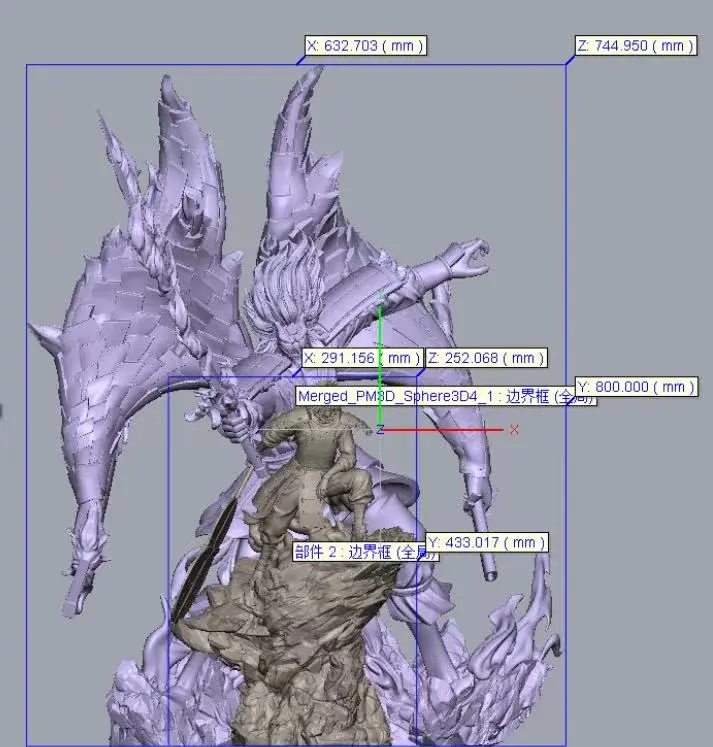This screenshot has height=747, width=713.
Task: Click the Y: 433.017 (mm) dimension label
Action: [x=486, y=542]
